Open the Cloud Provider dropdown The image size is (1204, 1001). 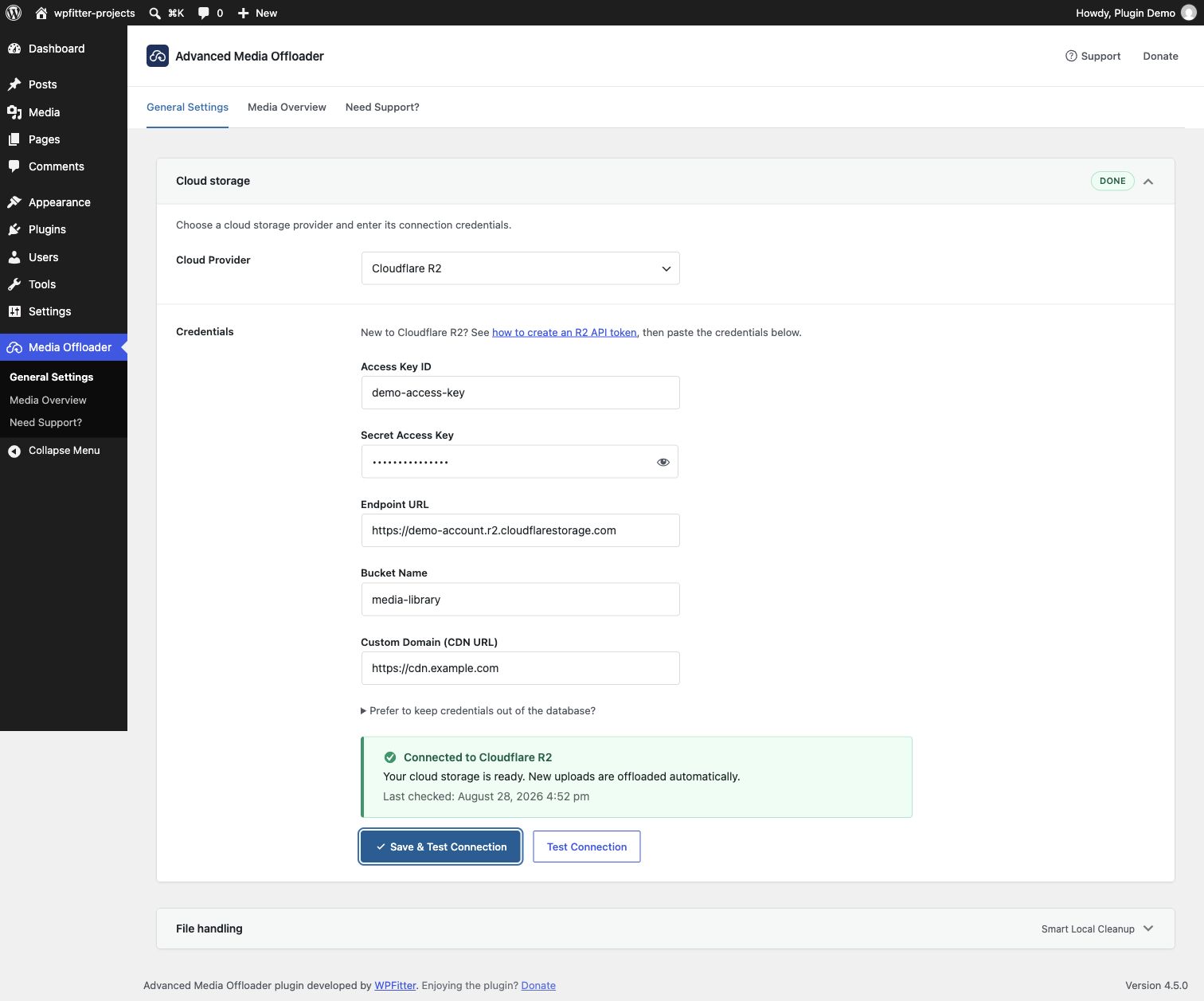pyautogui.click(x=520, y=268)
